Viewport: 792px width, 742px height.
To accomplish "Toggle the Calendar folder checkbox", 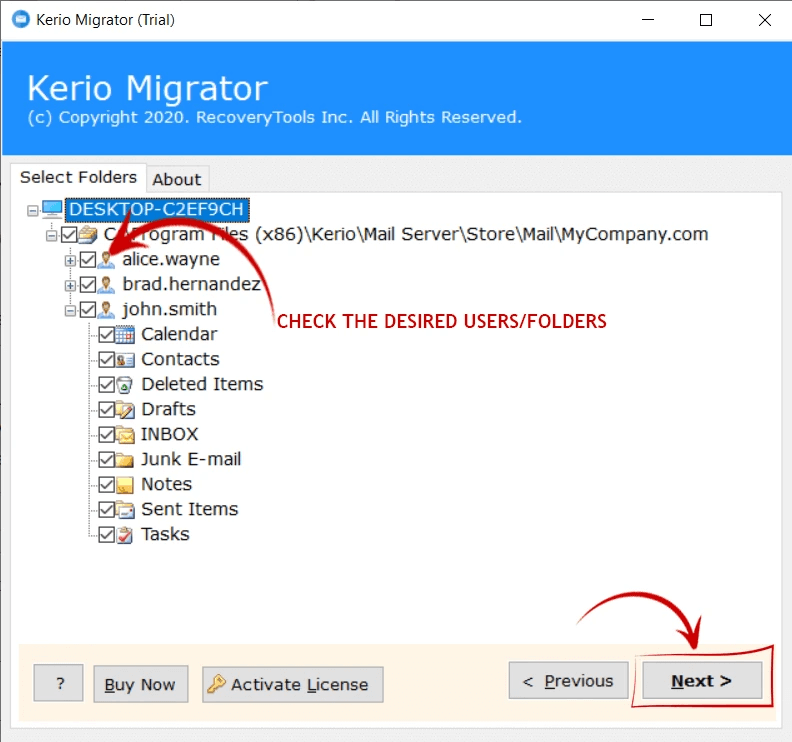I will pyautogui.click(x=107, y=334).
